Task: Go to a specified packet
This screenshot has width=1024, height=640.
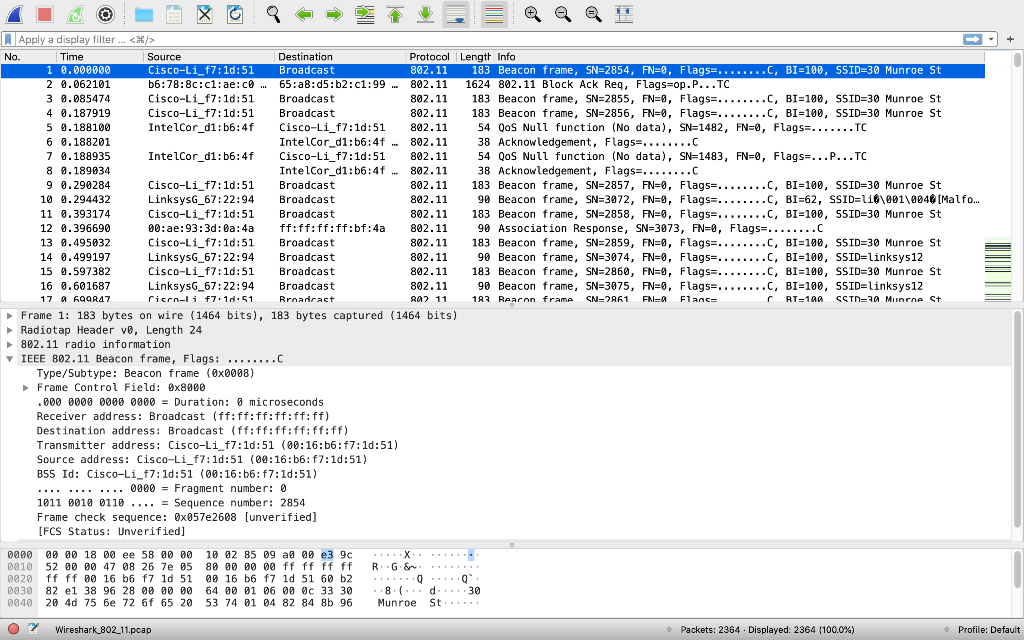Action: pyautogui.click(x=364, y=14)
